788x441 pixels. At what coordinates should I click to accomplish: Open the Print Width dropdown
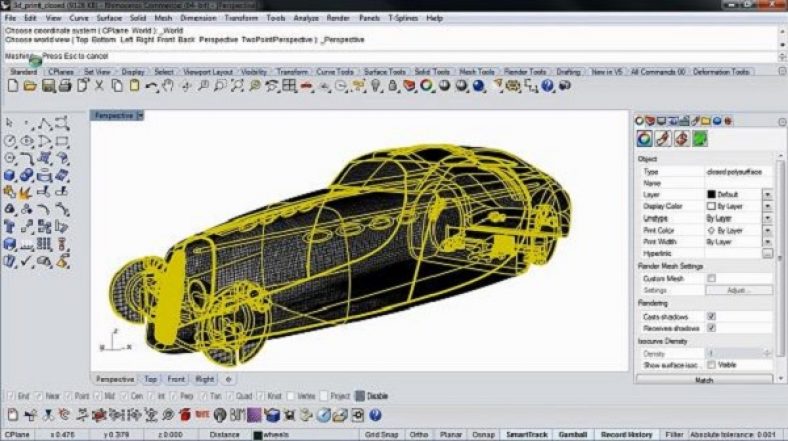point(767,242)
